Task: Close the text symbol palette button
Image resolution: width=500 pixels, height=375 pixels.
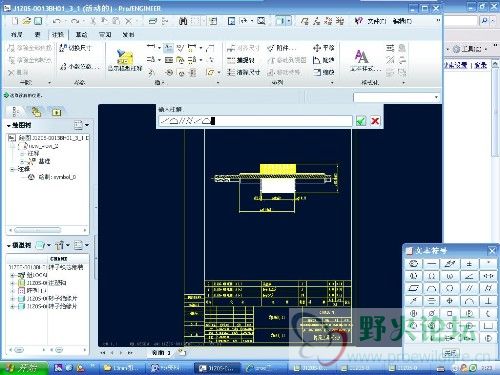Action: point(451,353)
